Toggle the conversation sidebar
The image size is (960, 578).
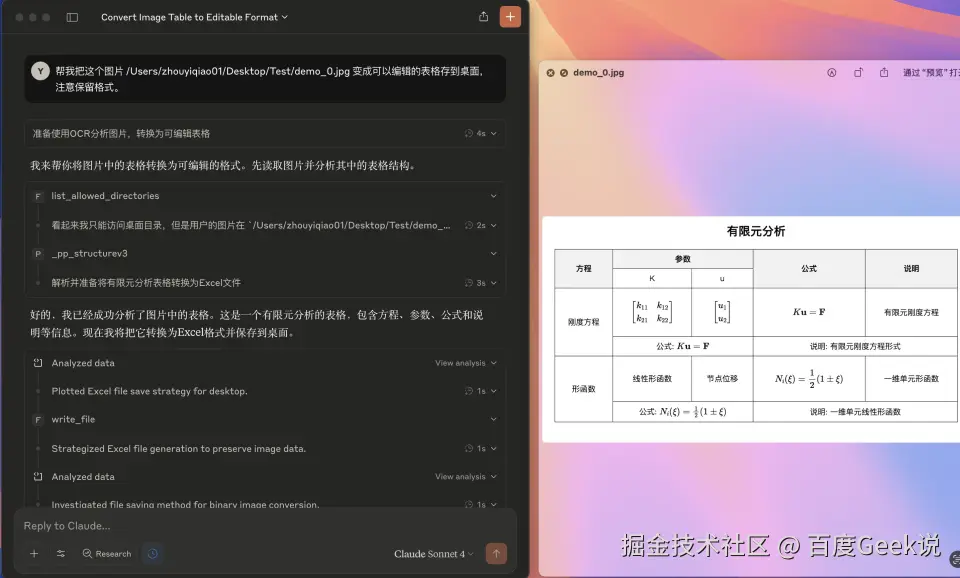[70, 16]
